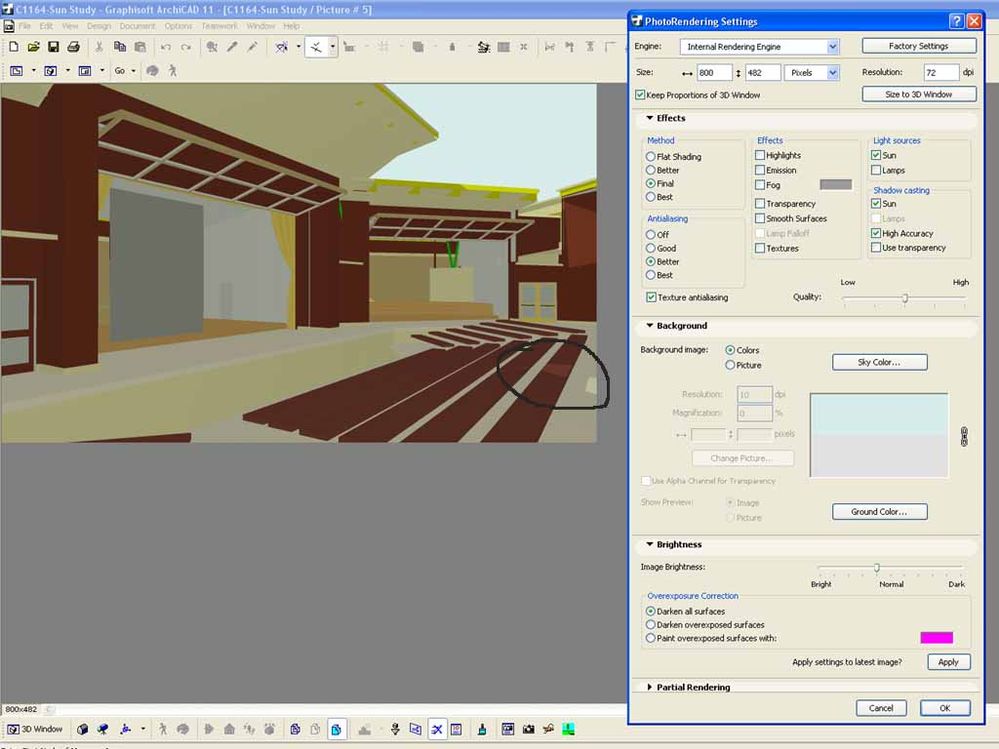The height and width of the screenshot is (749, 999).
Task: Choose Picture as background image
Action: point(730,365)
